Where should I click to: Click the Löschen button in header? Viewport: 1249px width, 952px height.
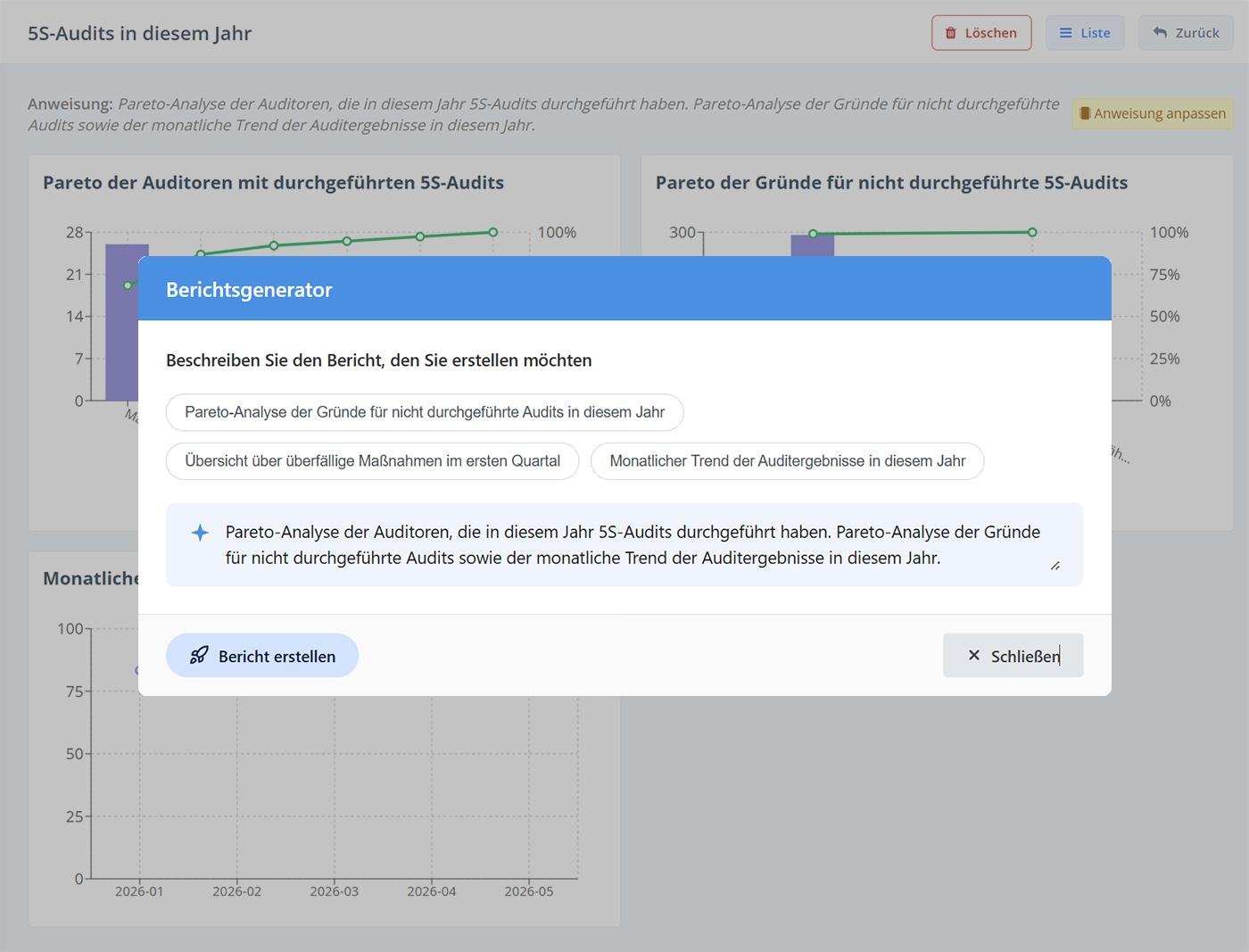981,33
